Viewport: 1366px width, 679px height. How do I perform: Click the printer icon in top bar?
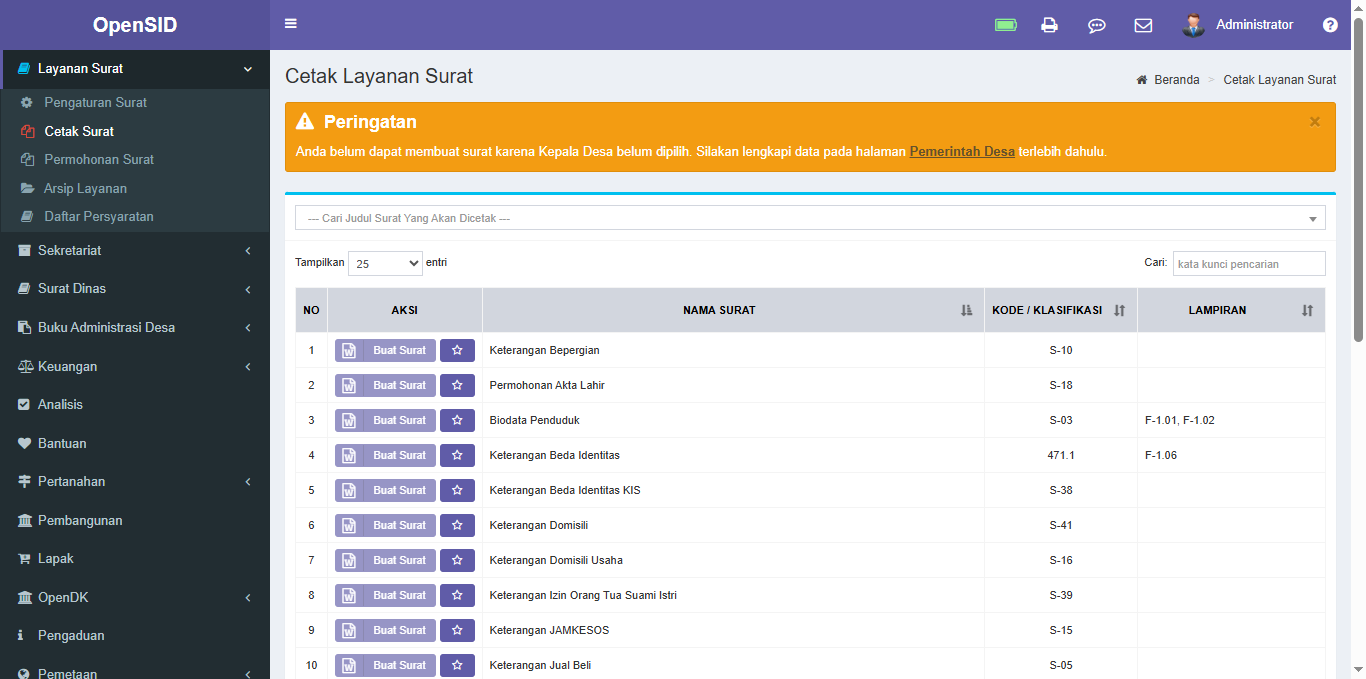(1049, 25)
